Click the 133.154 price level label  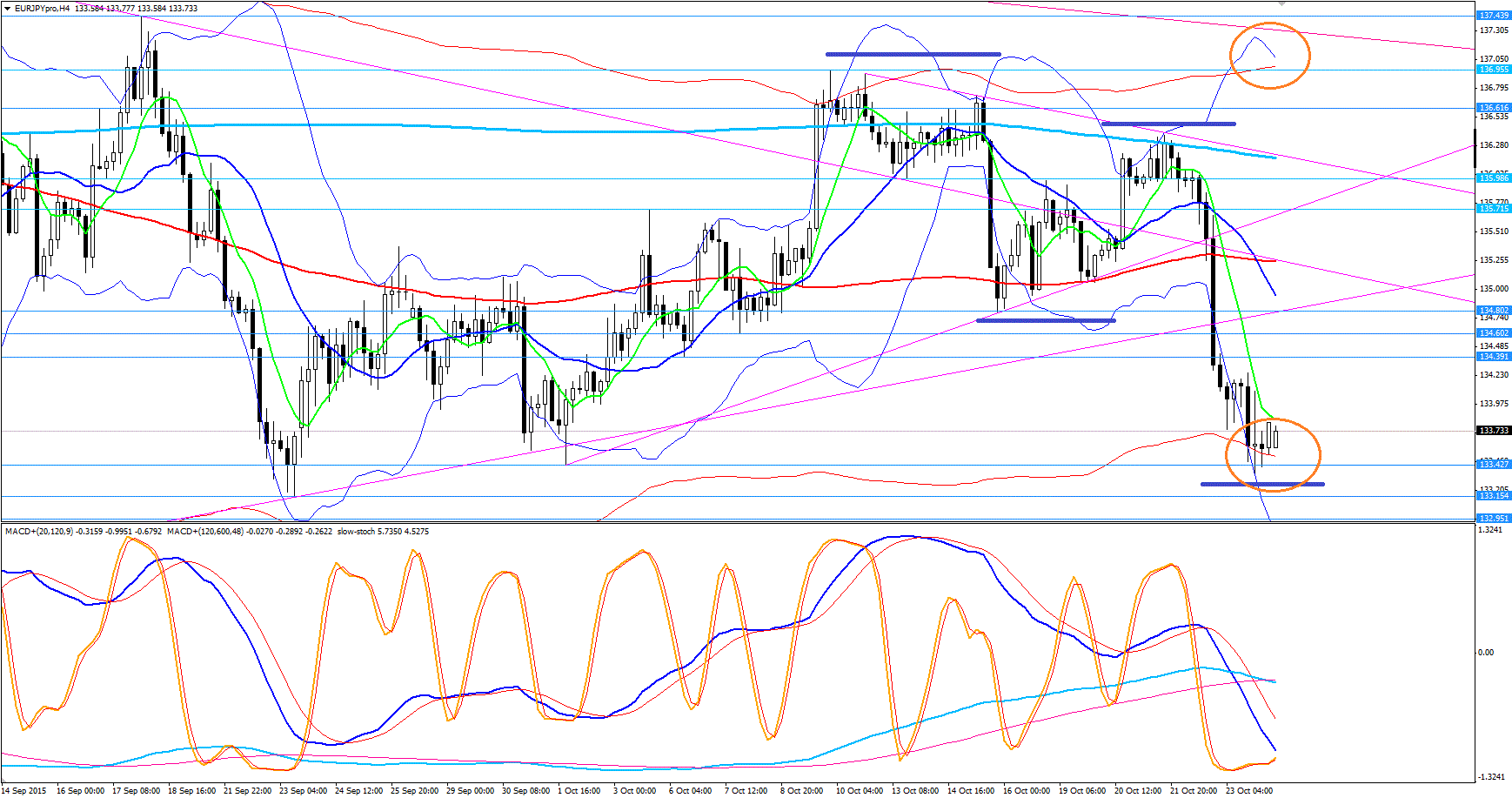pos(1494,496)
